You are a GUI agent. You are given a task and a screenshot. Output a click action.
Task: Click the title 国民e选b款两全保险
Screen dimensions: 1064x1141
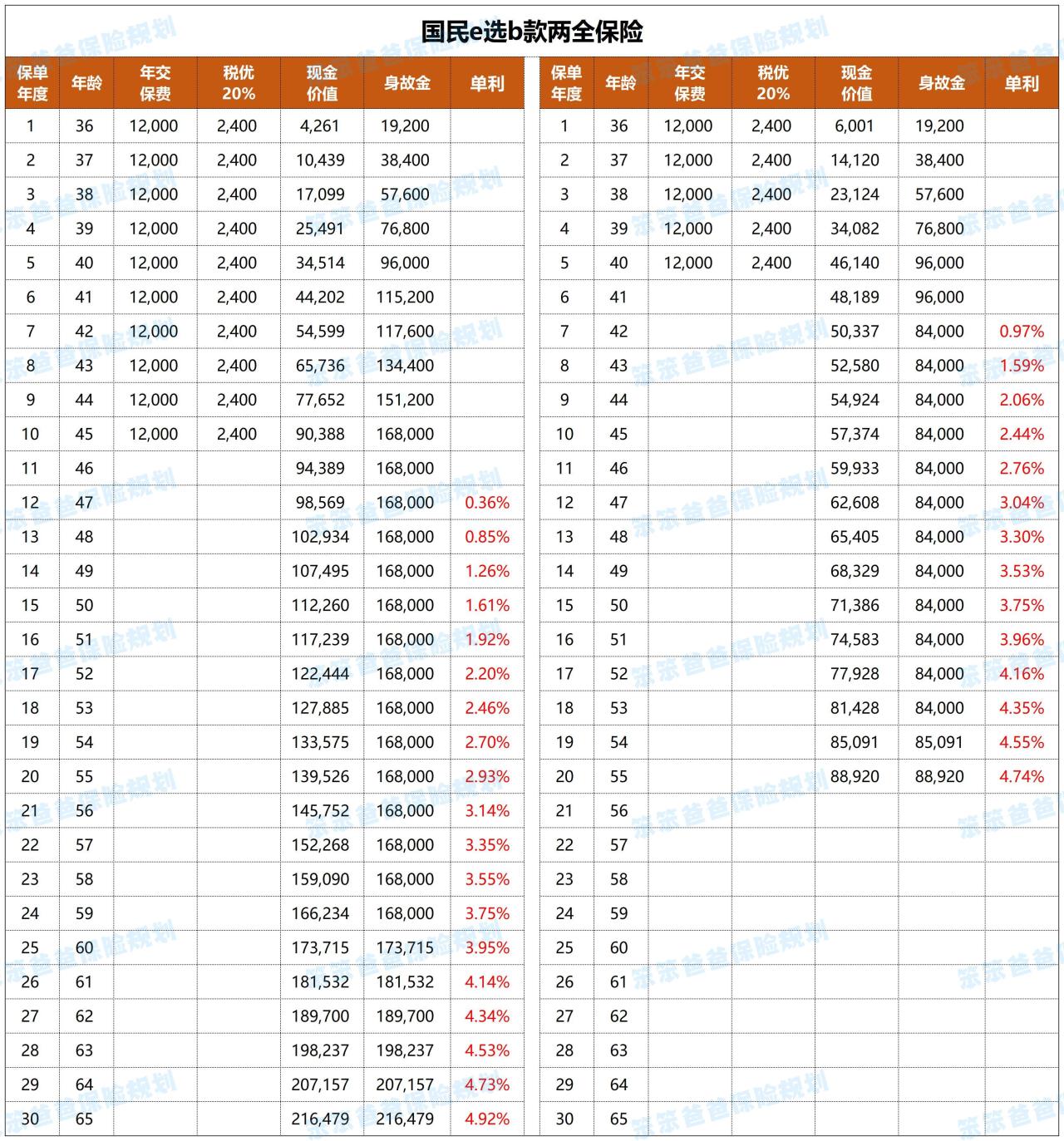point(532,32)
